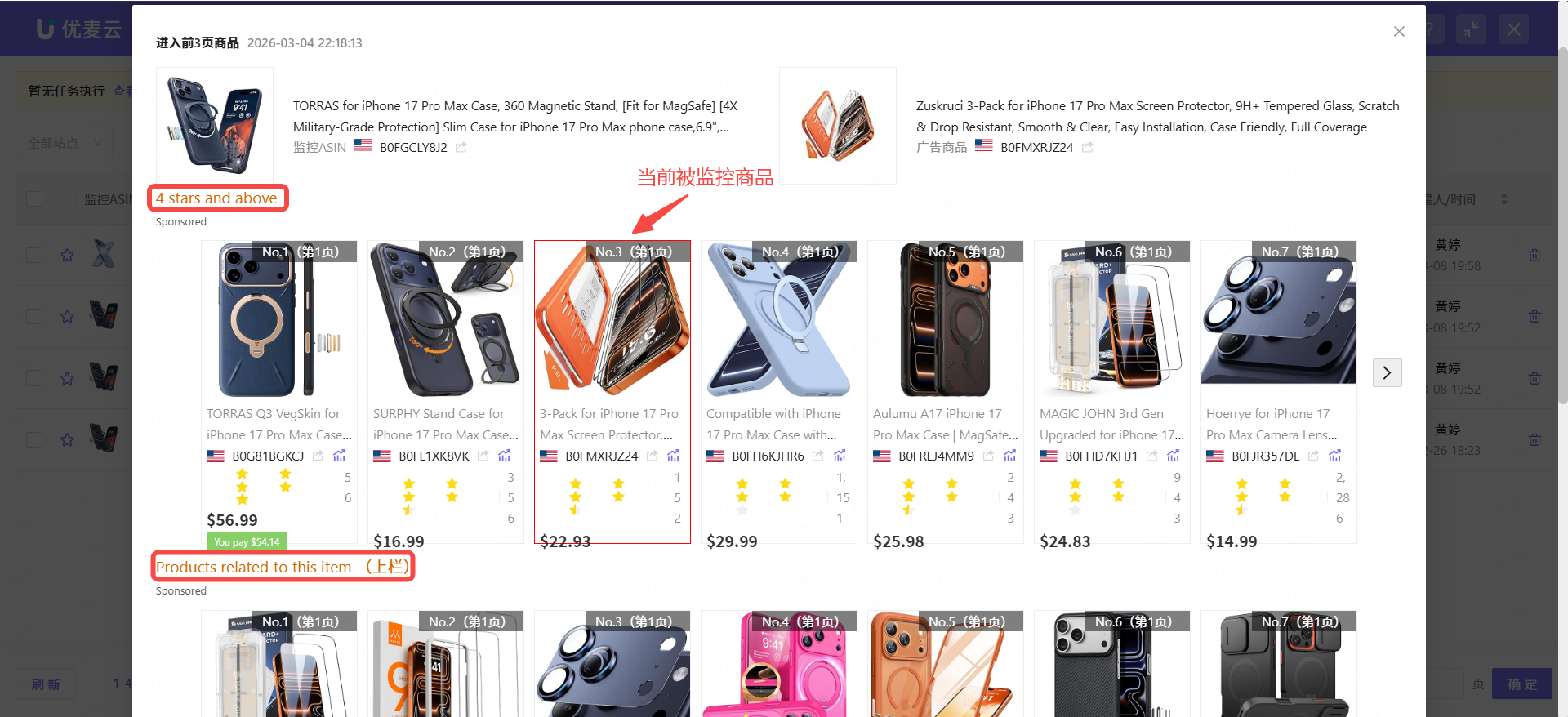Open trend chart icon for B0FL1XK8VK
This screenshot has height=717, width=1568.
[x=505, y=456]
